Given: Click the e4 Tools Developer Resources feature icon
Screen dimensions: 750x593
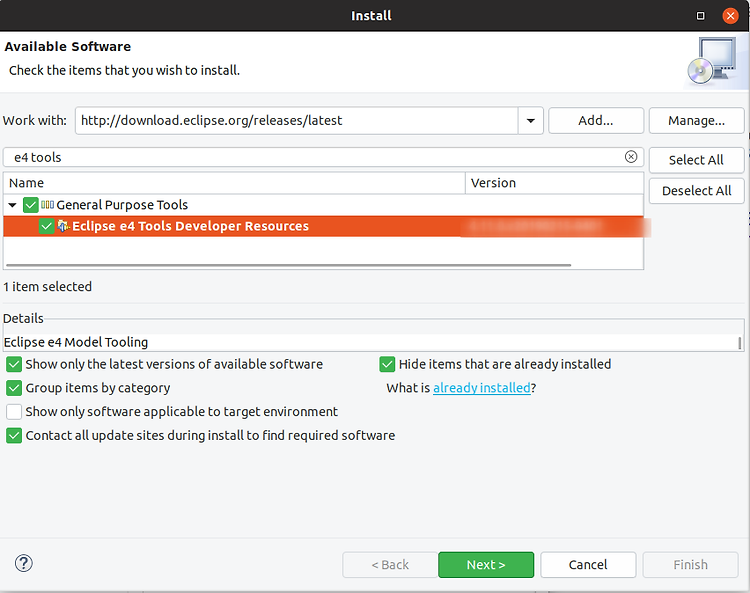Looking at the screenshot, I should click(x=64, y=226).
